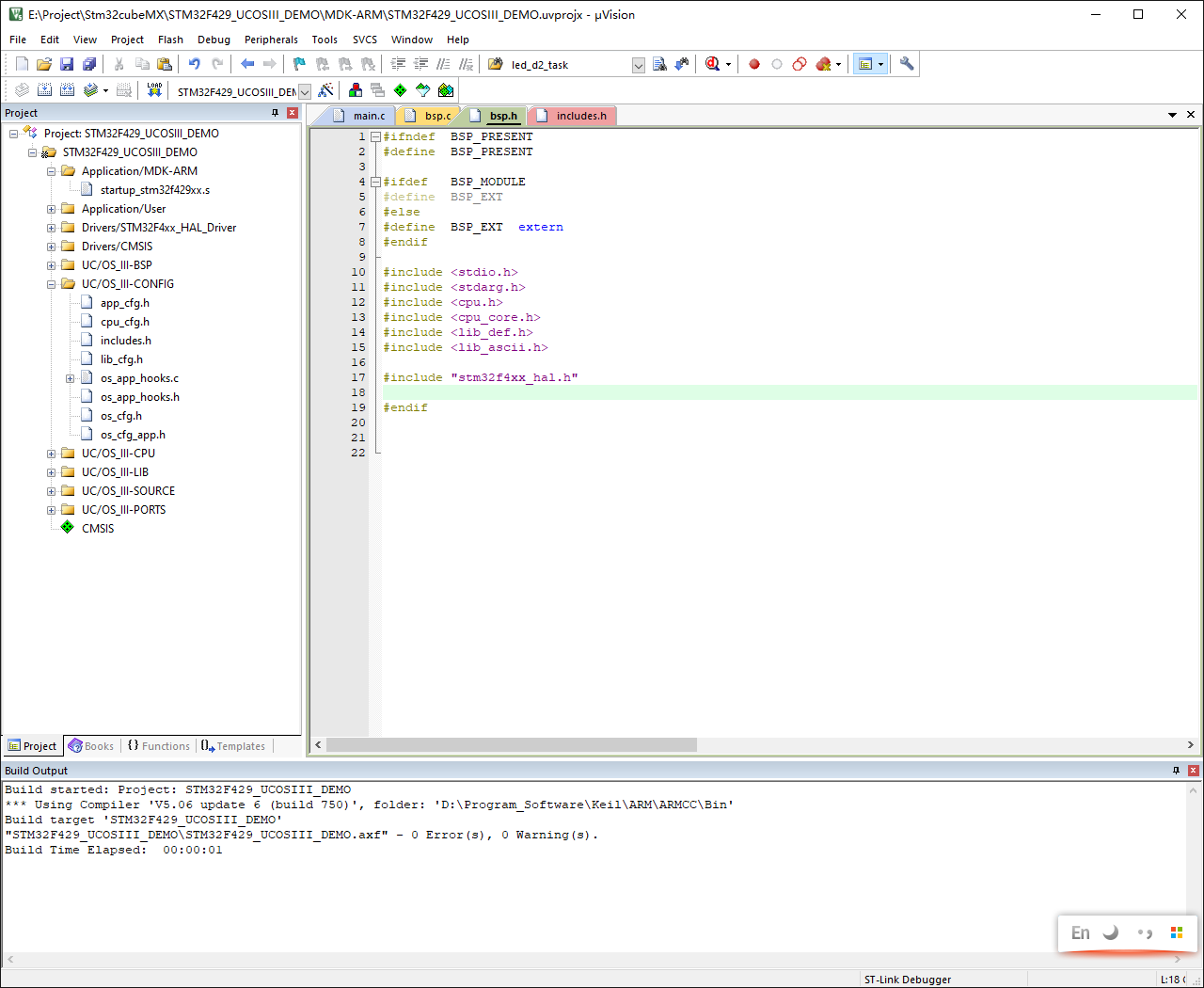Collapse the UC/OS_III-CONFIG folder

click(x=52, y=284)
